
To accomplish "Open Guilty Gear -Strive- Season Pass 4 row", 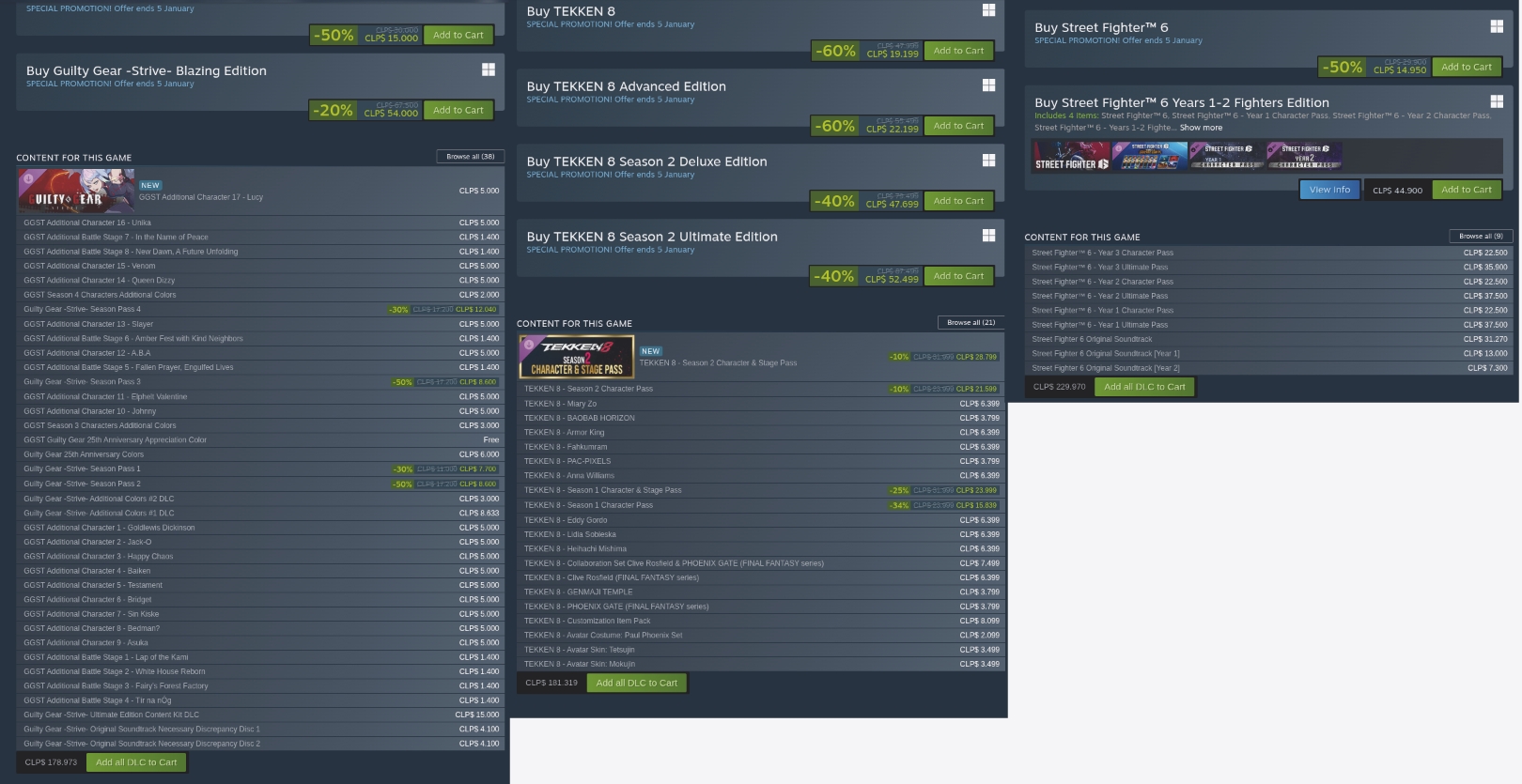I will pyautogui.click(x=260, y=309).
